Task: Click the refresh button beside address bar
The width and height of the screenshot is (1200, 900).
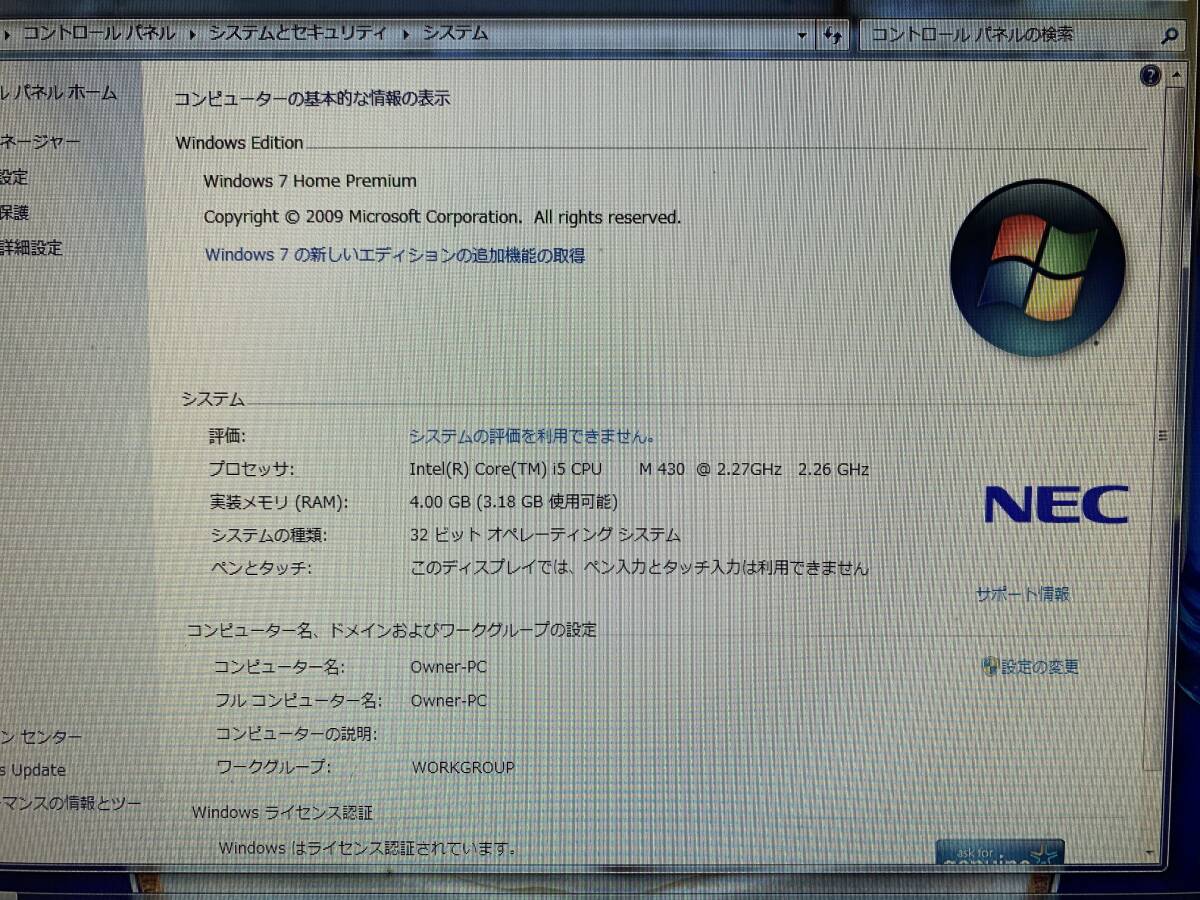Action: point(833,35)
